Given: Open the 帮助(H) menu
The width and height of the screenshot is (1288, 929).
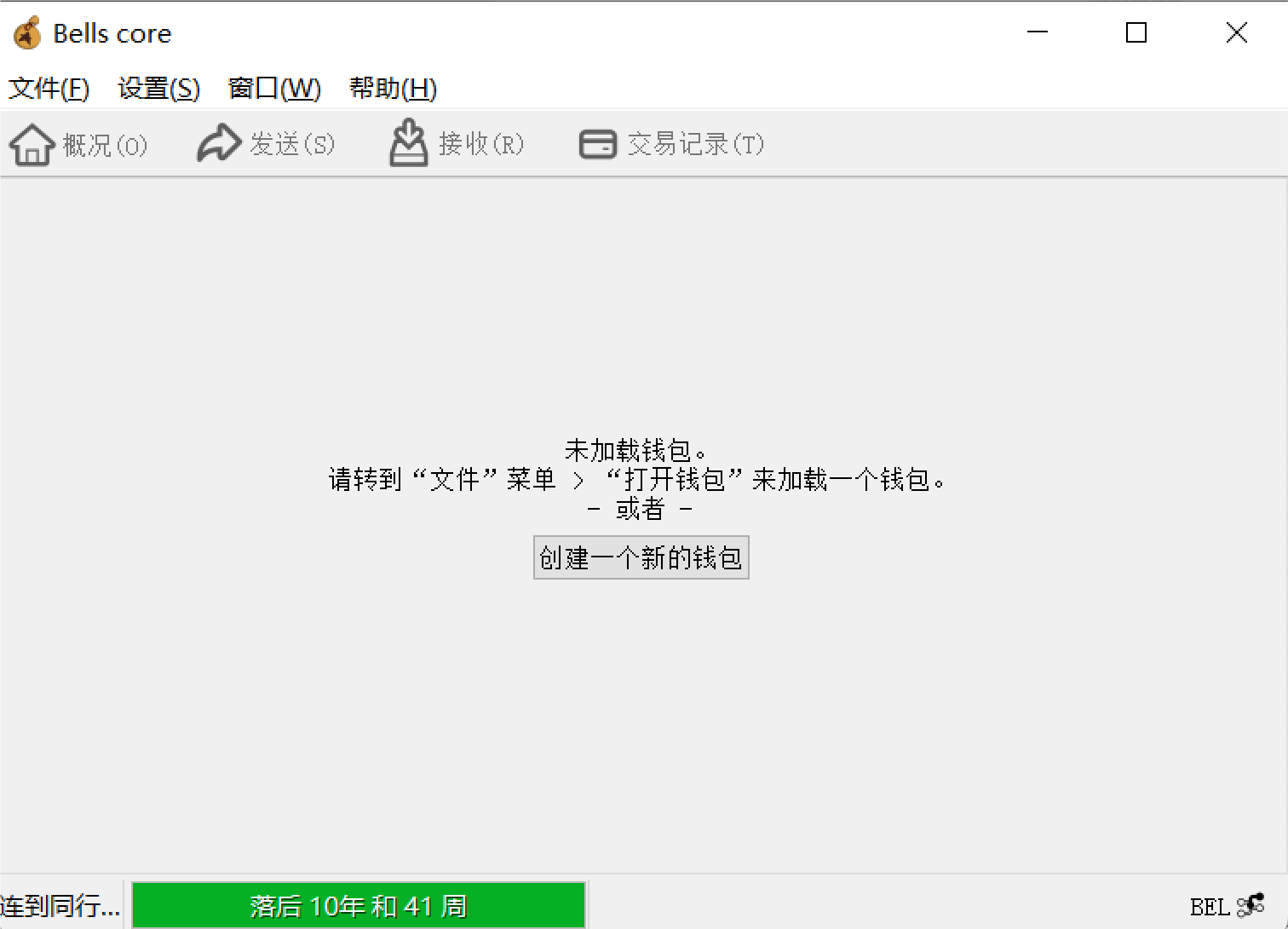Looking at the screenshot, I should 392,88.
